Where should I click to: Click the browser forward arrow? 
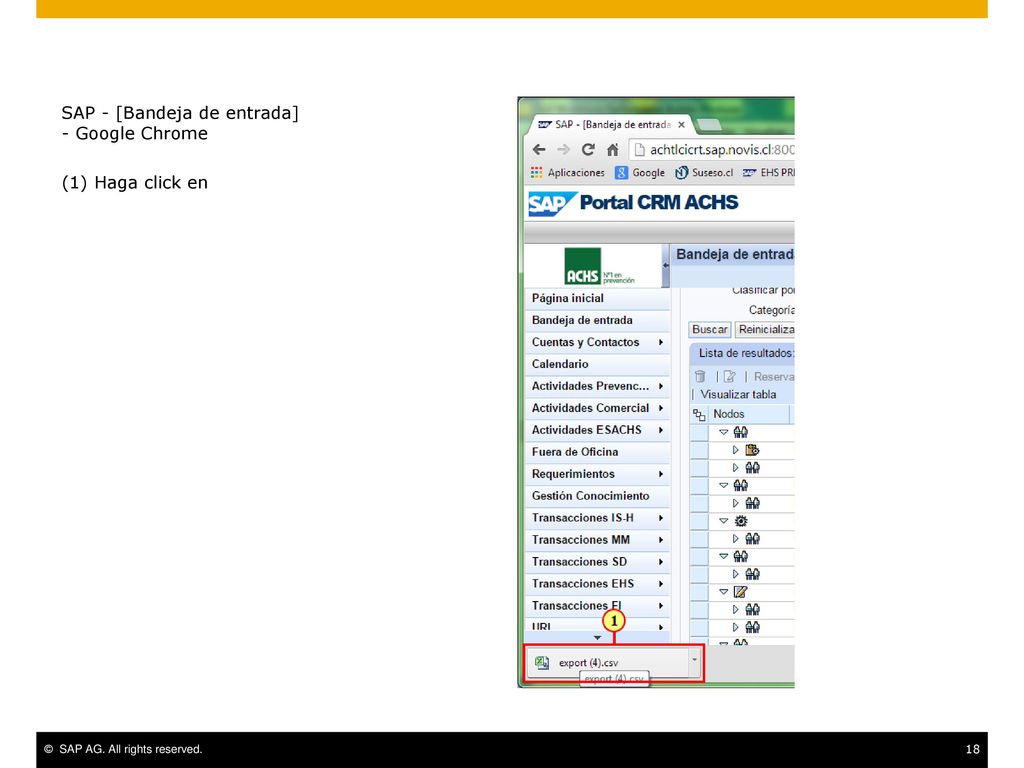tap(563, 150)
